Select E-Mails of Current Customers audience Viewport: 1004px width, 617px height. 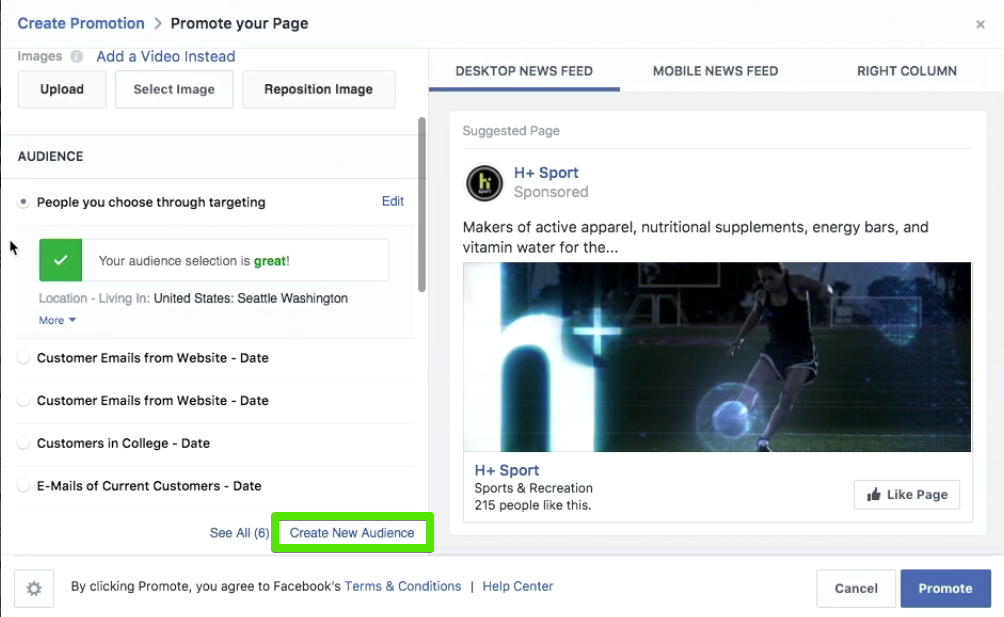point(23,486)
